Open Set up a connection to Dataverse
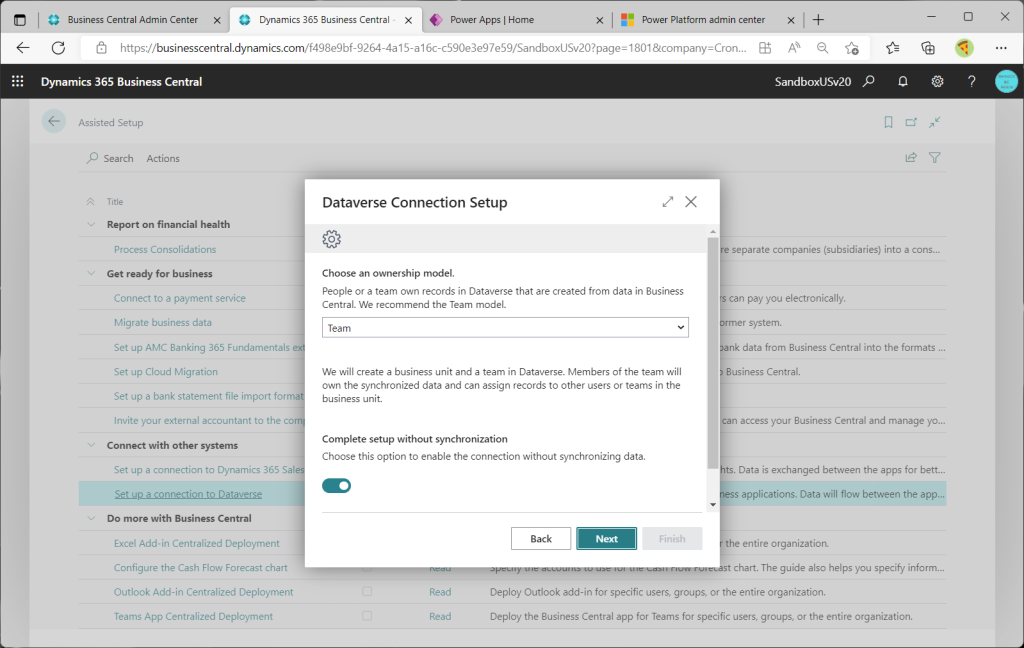 (x=188, y=494)
